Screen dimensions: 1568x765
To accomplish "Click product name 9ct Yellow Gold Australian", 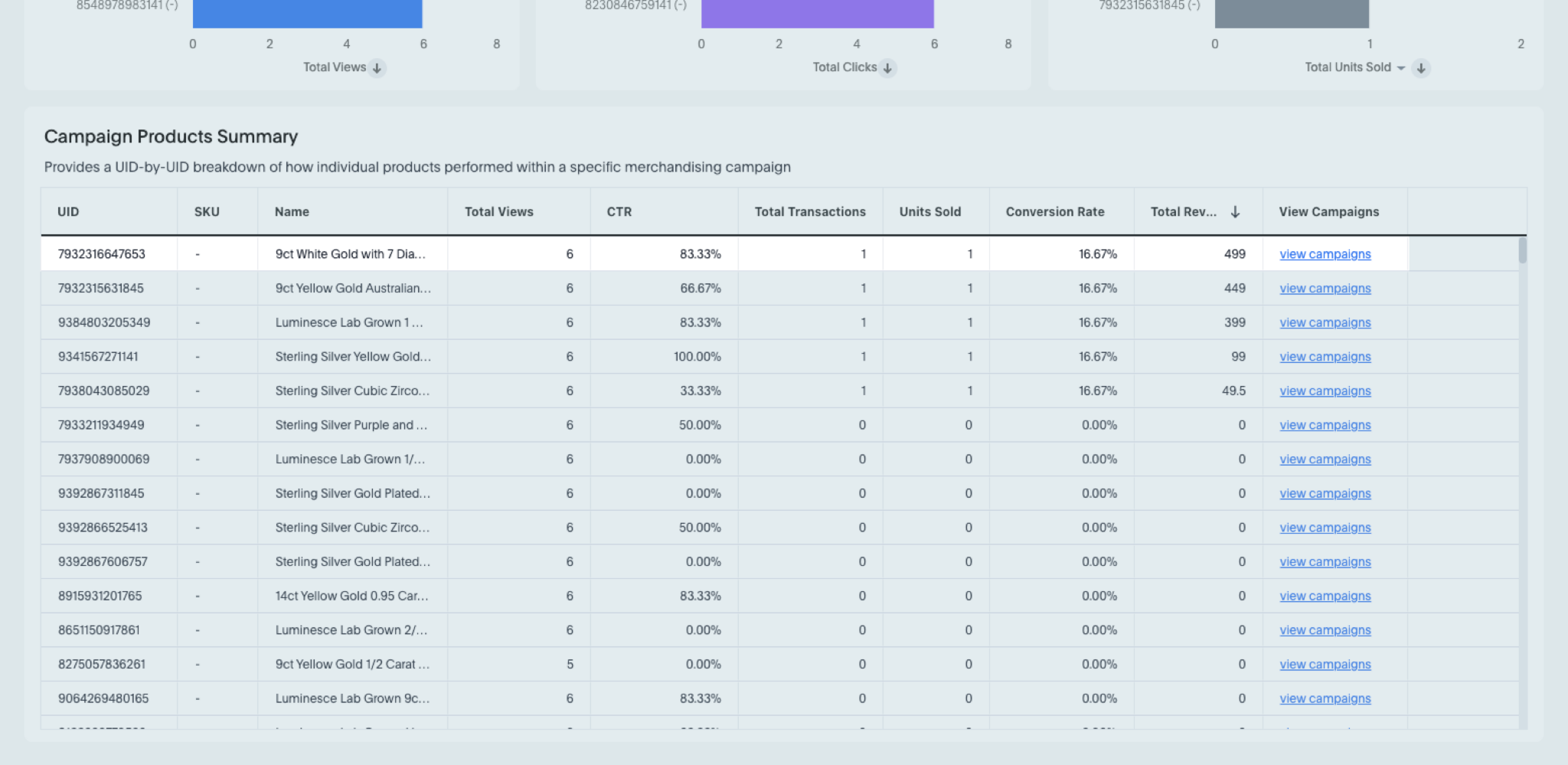I will pyautogui.click(x=353, y=289).
